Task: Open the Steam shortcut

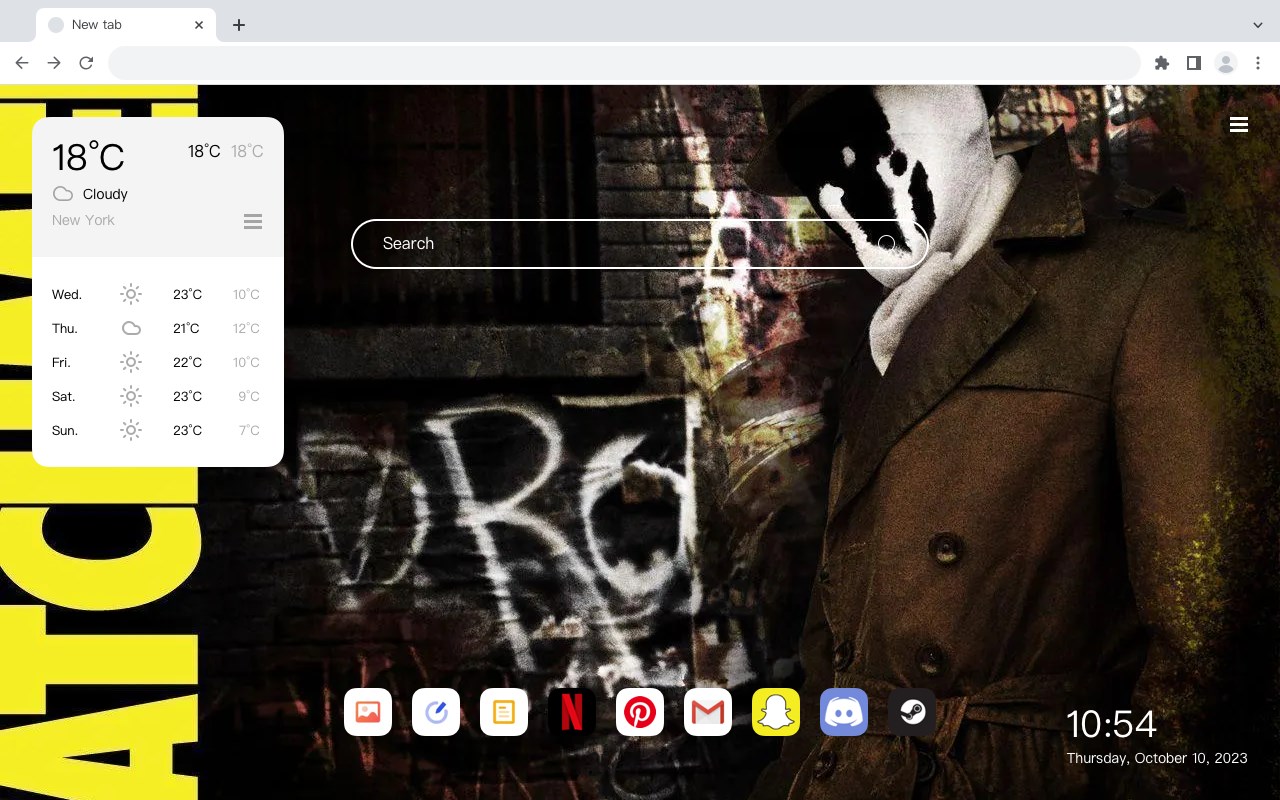Action: pos(912,712)
